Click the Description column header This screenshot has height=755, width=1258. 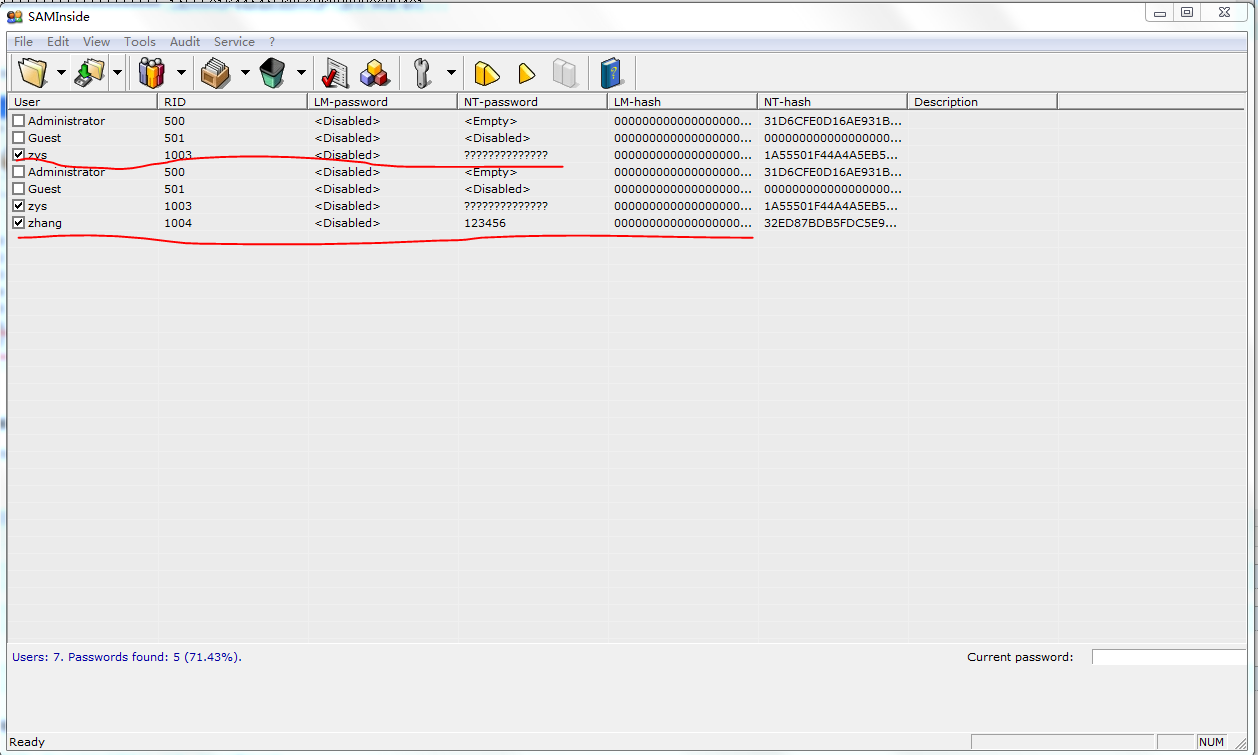coord(982,102)
